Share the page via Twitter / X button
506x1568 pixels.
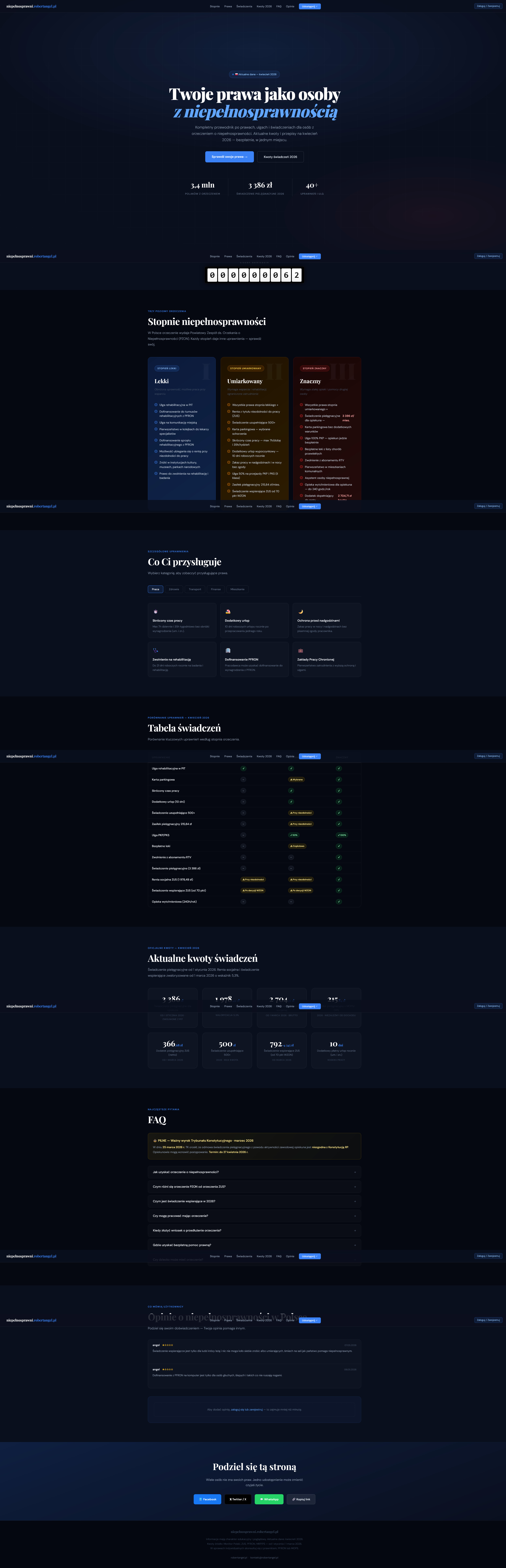(238, 1499)
